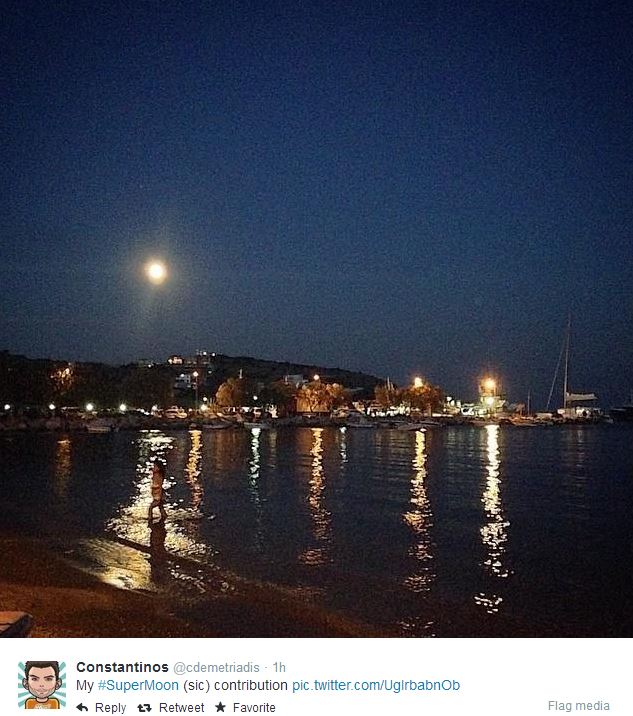Open the #SuperMoon hashtag
The height and width of the screenshot is (716, 633).
[x=138, y=685]
